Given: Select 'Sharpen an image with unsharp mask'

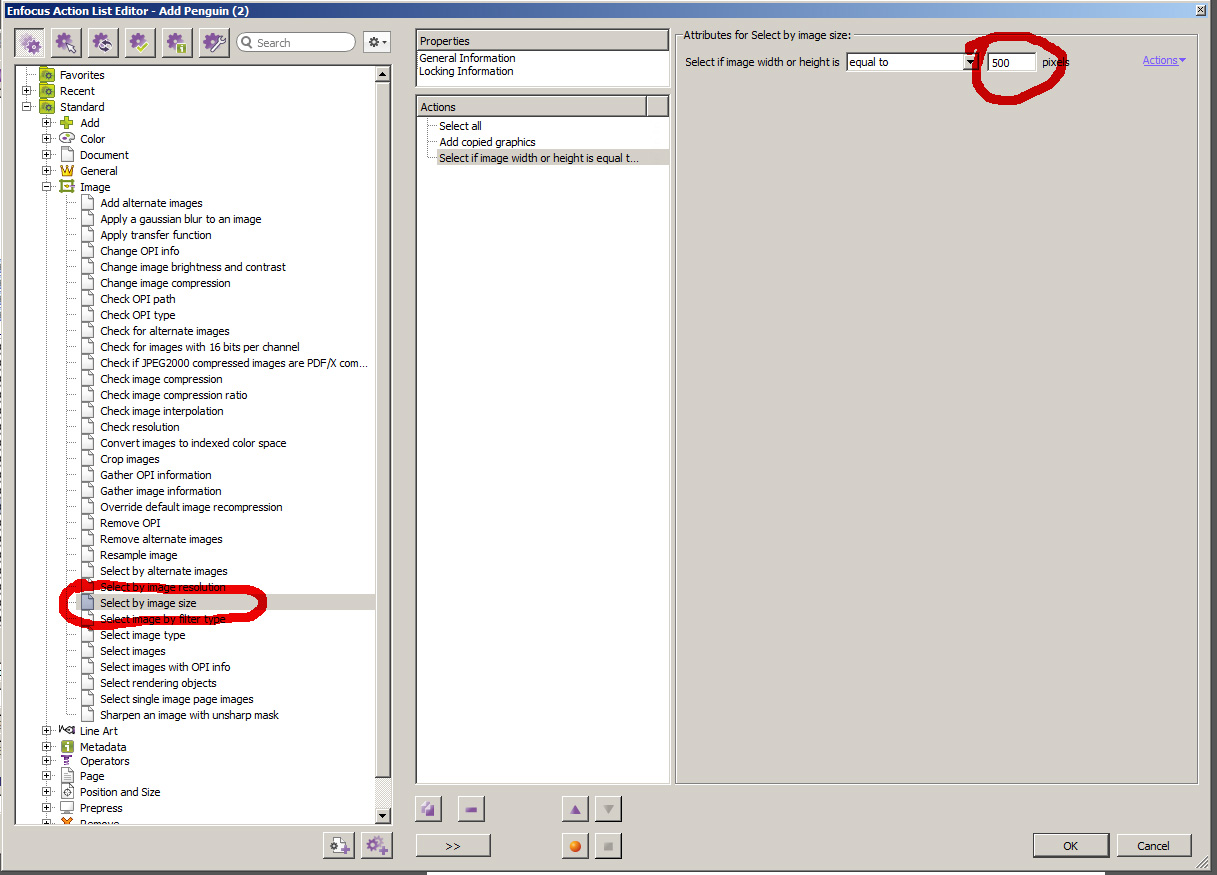Looking at the screenshot, I should tap(189, 715).
